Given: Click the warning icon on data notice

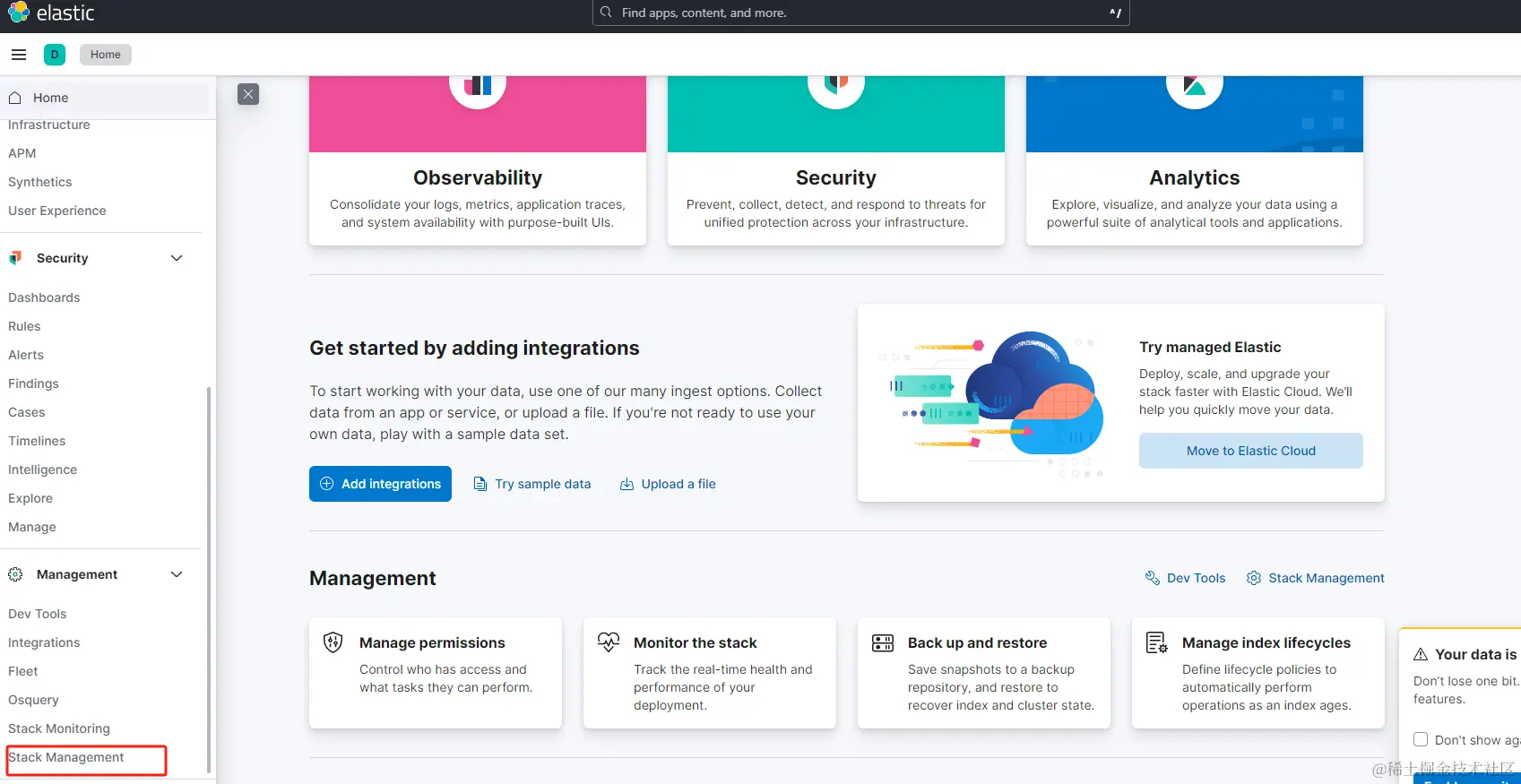Looking at the screenshot, I should pyautogui.click(x=1421, y=655).
